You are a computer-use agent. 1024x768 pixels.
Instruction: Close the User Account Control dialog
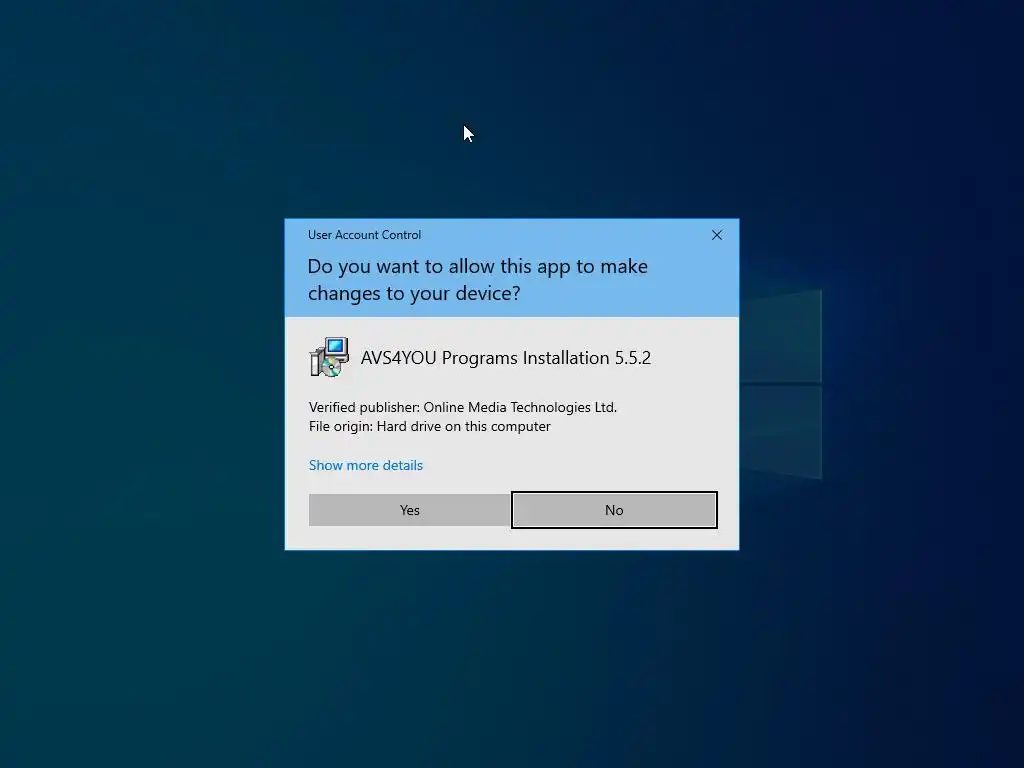pos(716,235)
